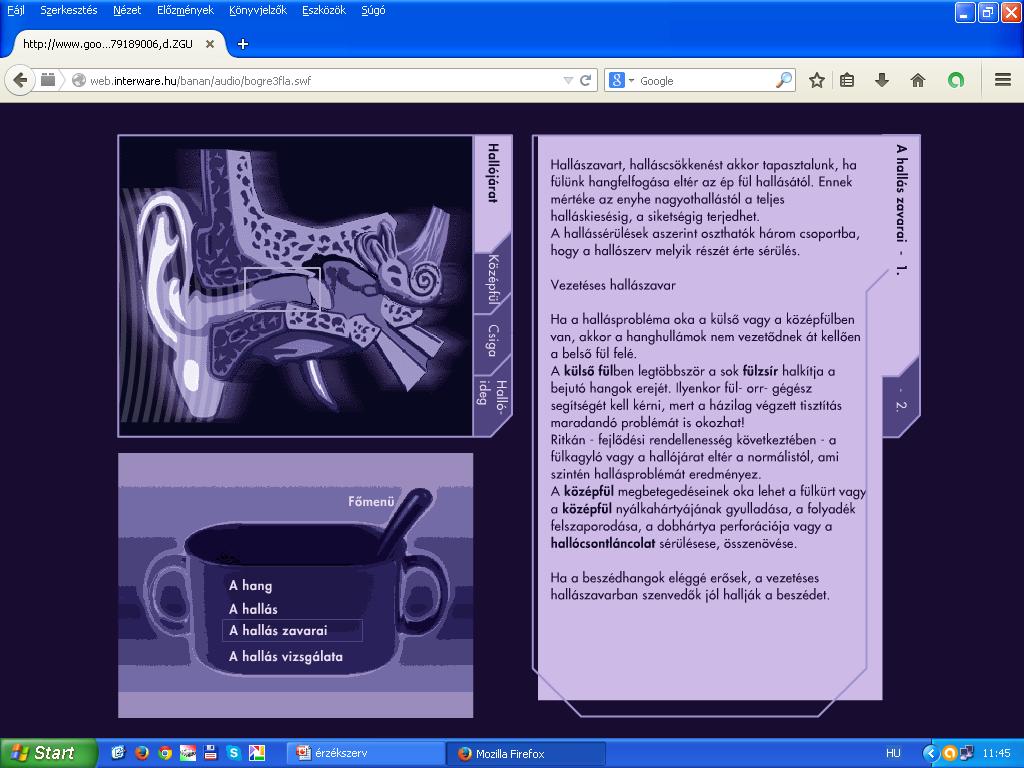The image size is (1024, 768).
Task: Click the bold word fülzsír
Action: tap(760, 371)
